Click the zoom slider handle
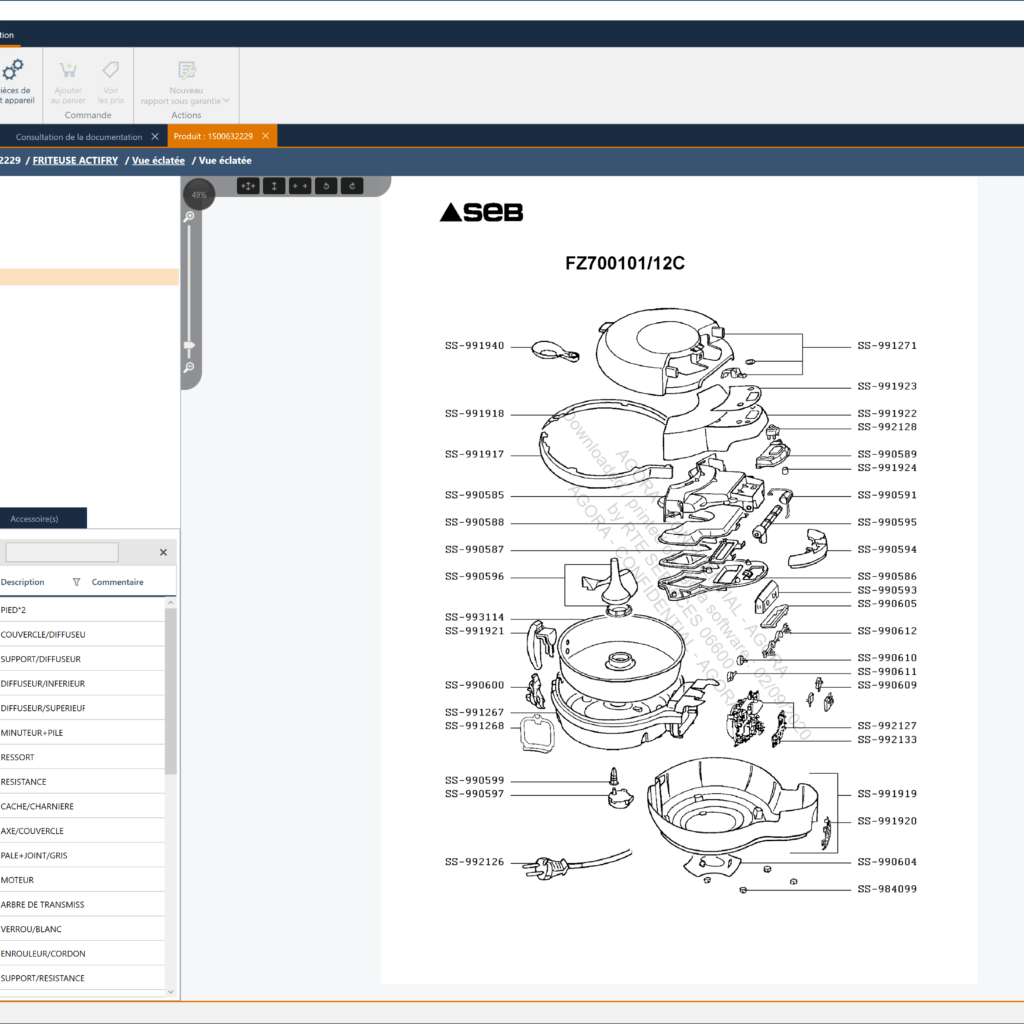1024x1024 pixels. point(189,345)
